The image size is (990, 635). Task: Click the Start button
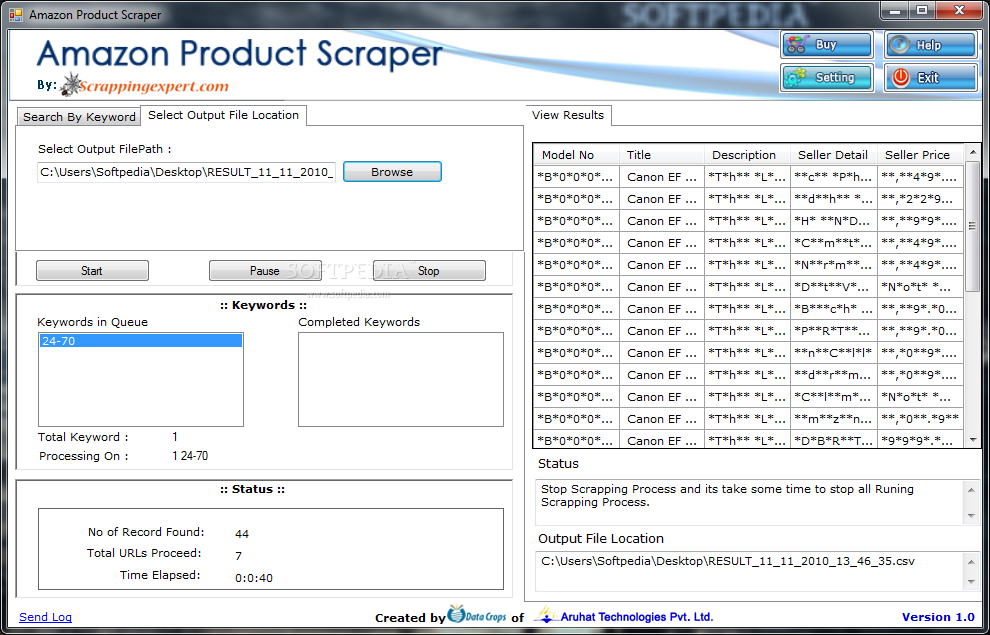[92, 270]
